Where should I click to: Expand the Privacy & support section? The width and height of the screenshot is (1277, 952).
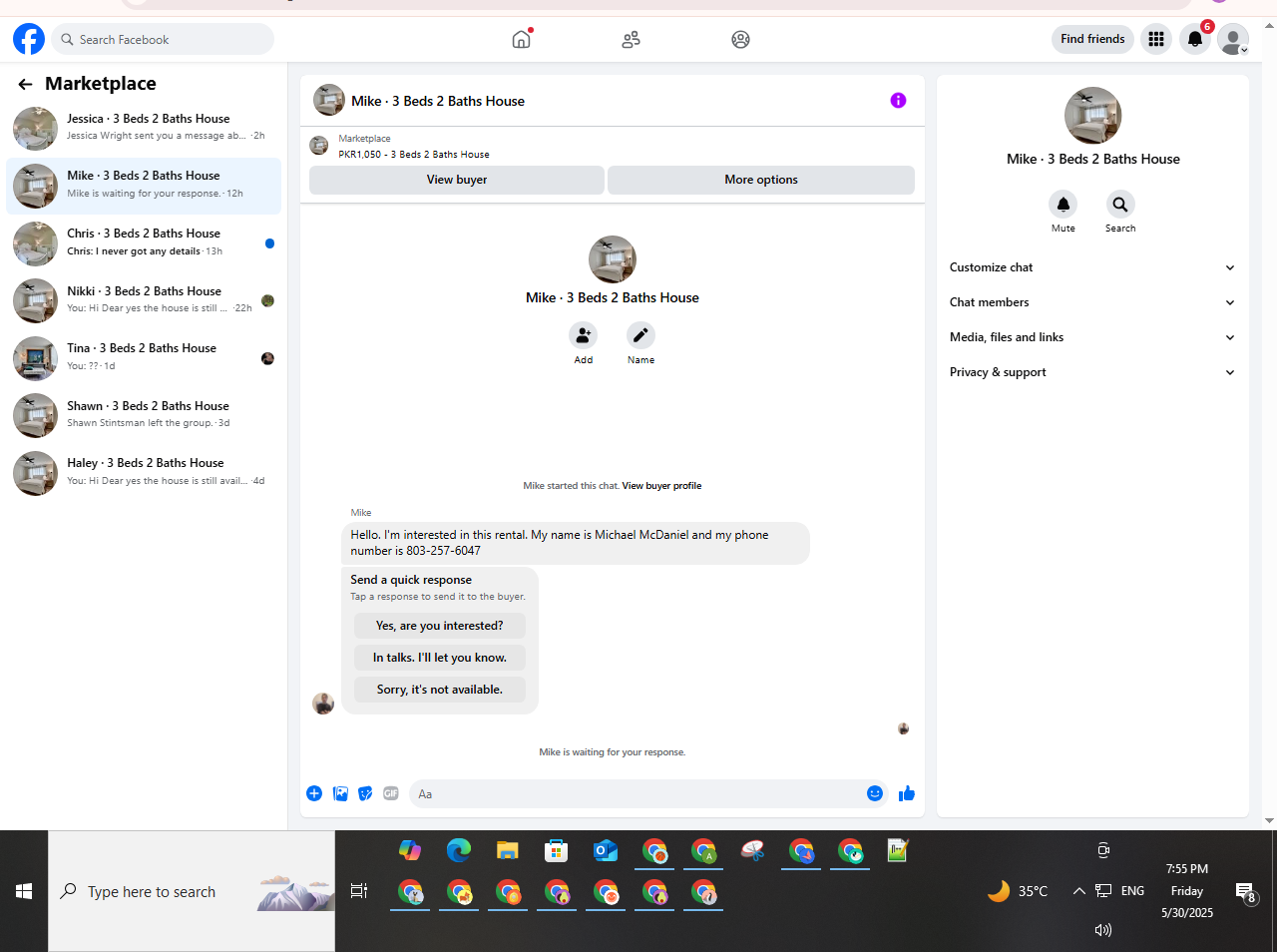pyautogui.click(x=1092, y=372)
